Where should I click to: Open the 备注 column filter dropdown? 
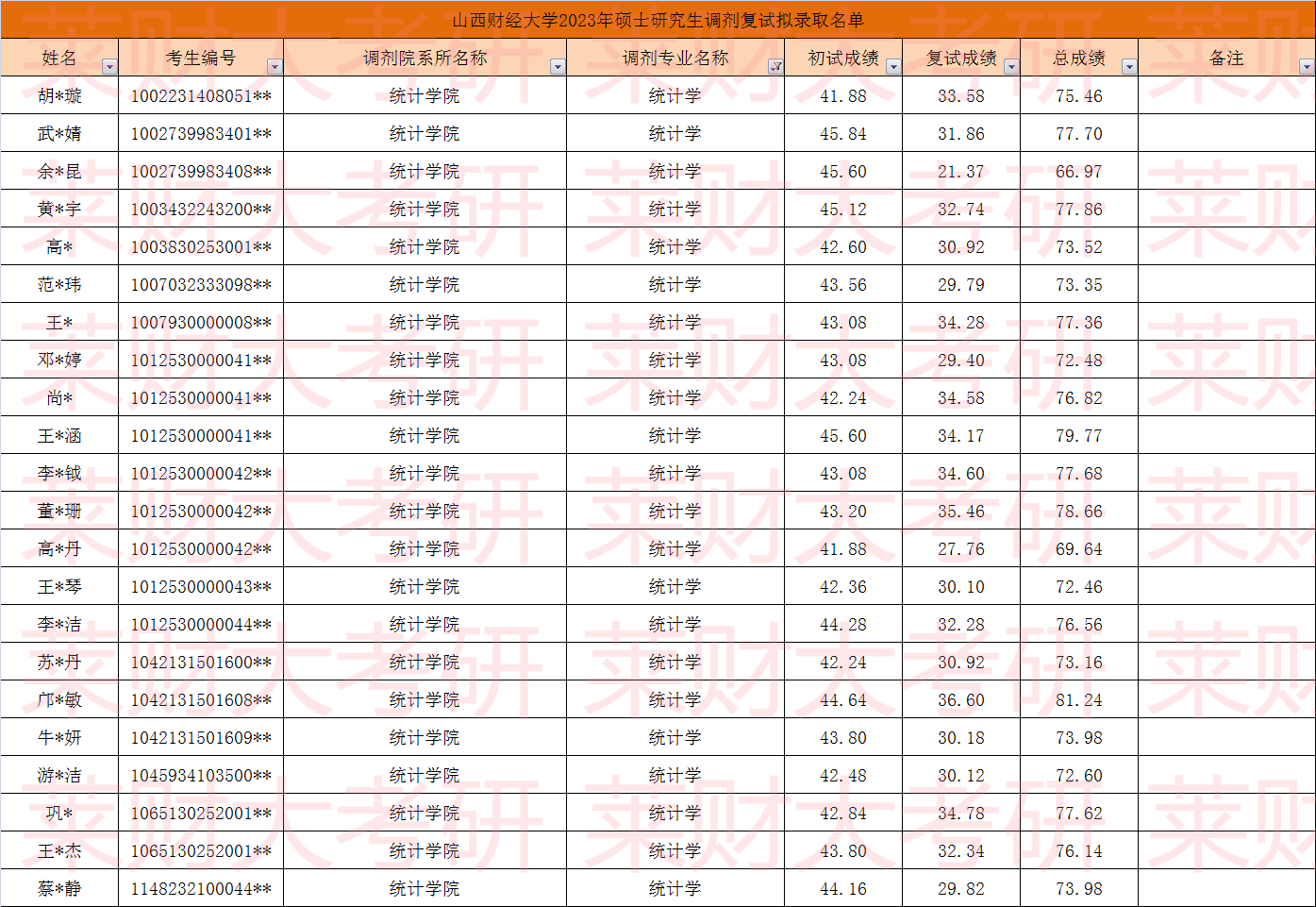(x=1307, y=67)
